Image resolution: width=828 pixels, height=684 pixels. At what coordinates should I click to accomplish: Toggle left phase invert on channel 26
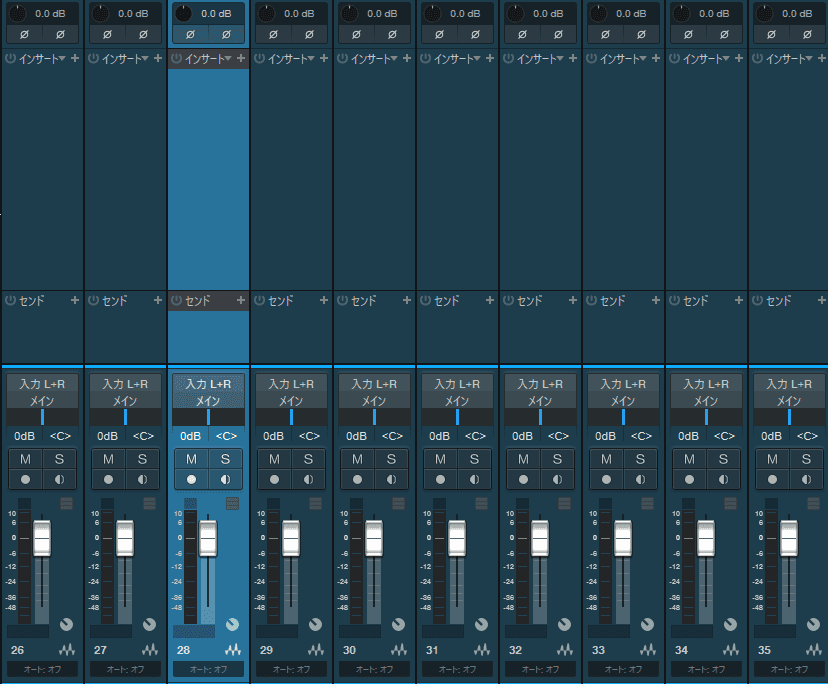click(24, 34)
